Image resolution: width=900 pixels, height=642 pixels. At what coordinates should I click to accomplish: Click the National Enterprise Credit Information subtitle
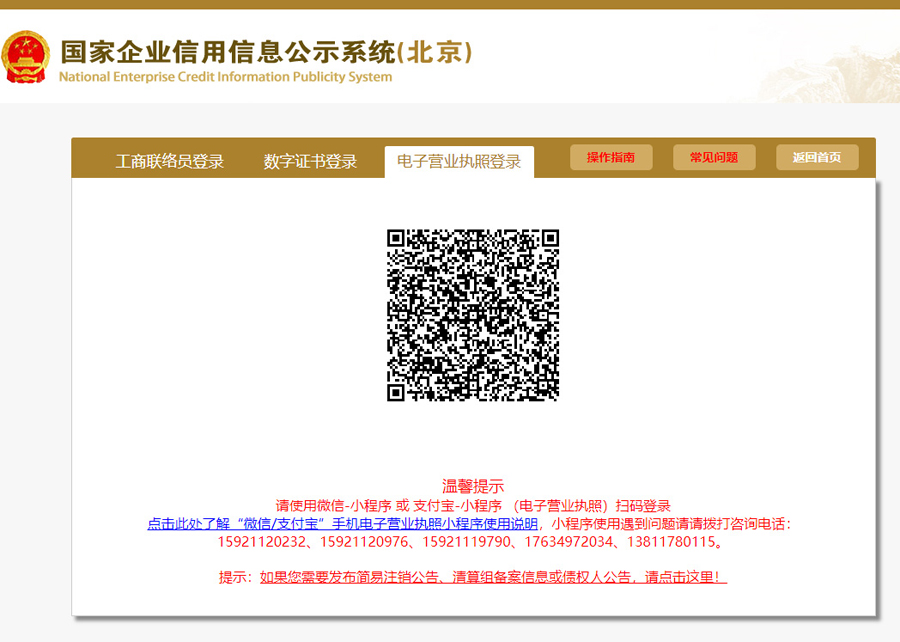226,77
